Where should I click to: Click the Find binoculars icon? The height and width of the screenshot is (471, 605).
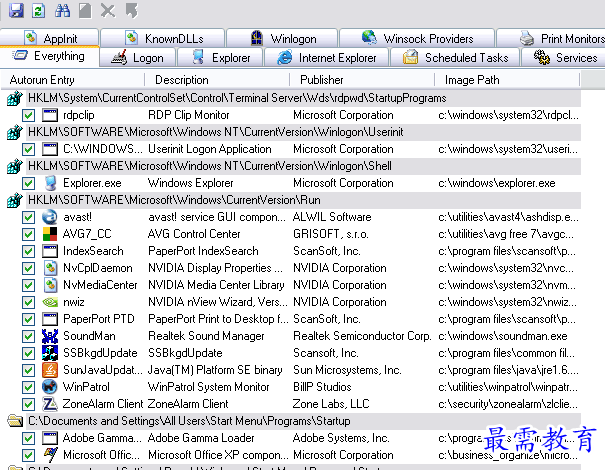[x=62, y=10]
